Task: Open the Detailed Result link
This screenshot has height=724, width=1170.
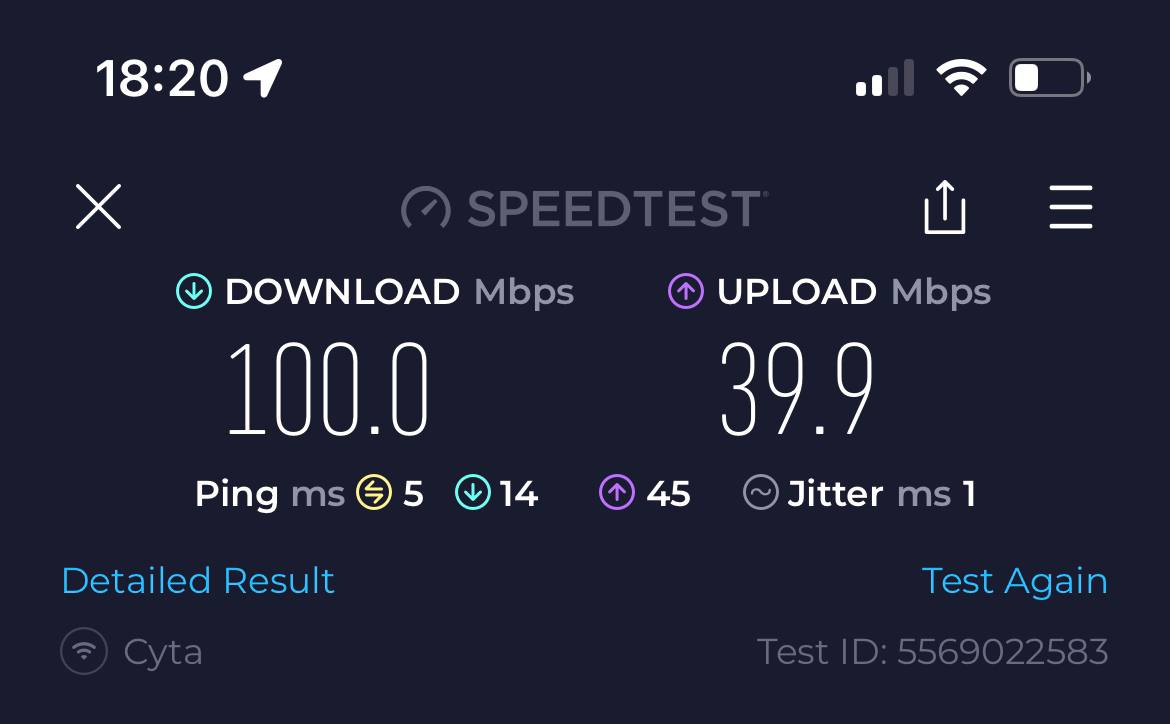Action: [x=198, y=581]
